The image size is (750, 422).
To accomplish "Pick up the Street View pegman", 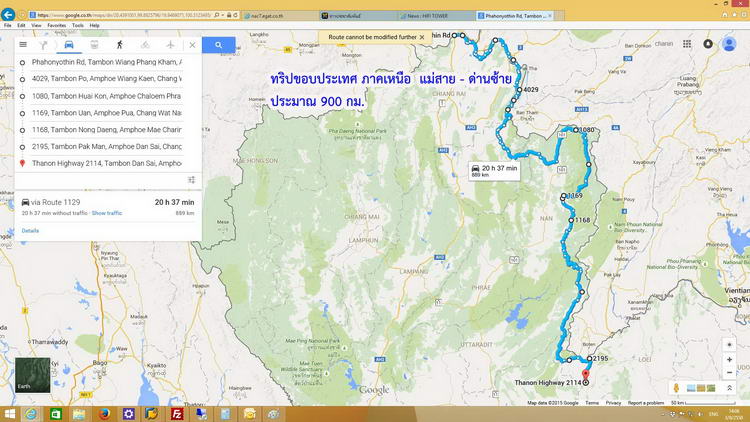I will [676, 388].
